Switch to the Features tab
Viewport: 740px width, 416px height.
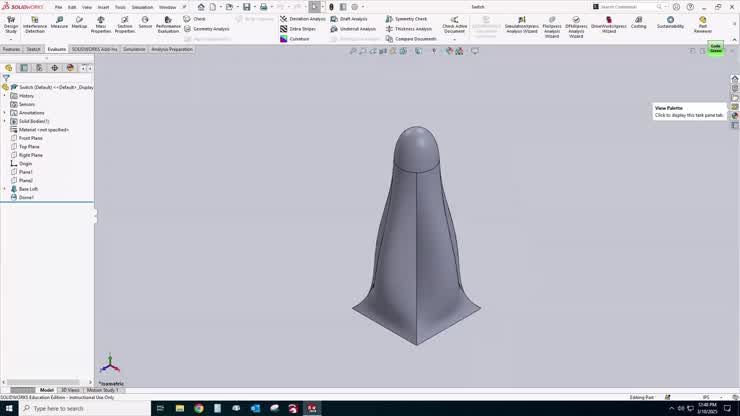[x=11, y=49]
